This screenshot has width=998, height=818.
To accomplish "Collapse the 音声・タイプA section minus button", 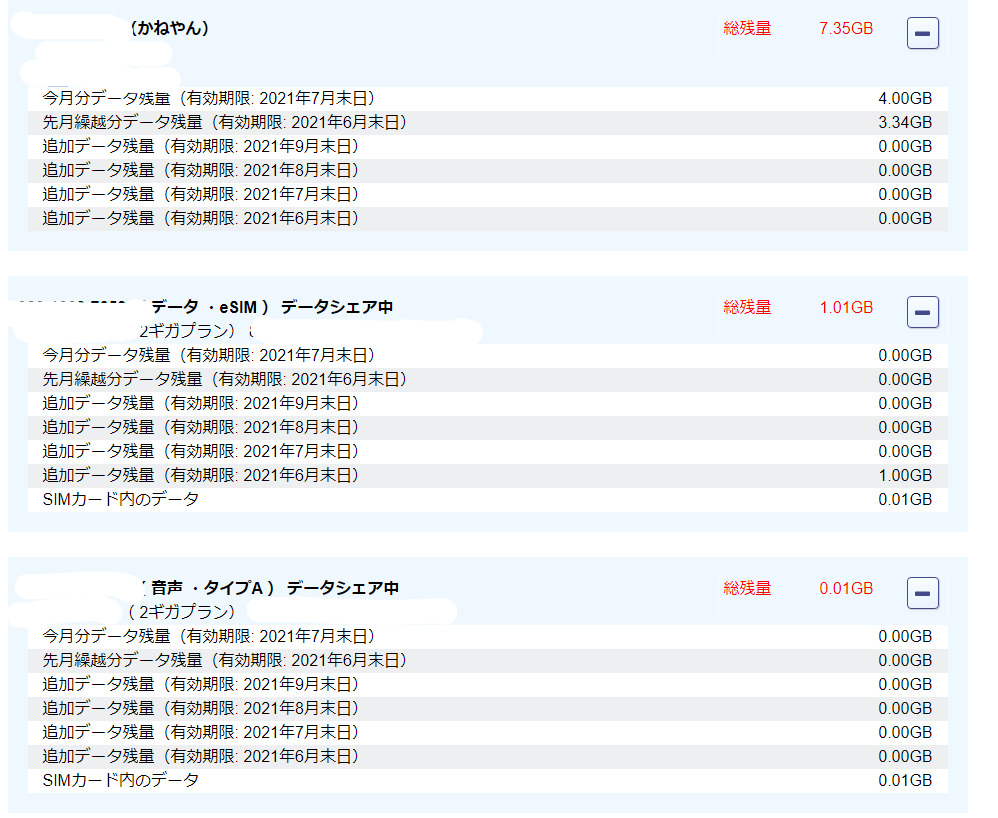I will point(922,593).
